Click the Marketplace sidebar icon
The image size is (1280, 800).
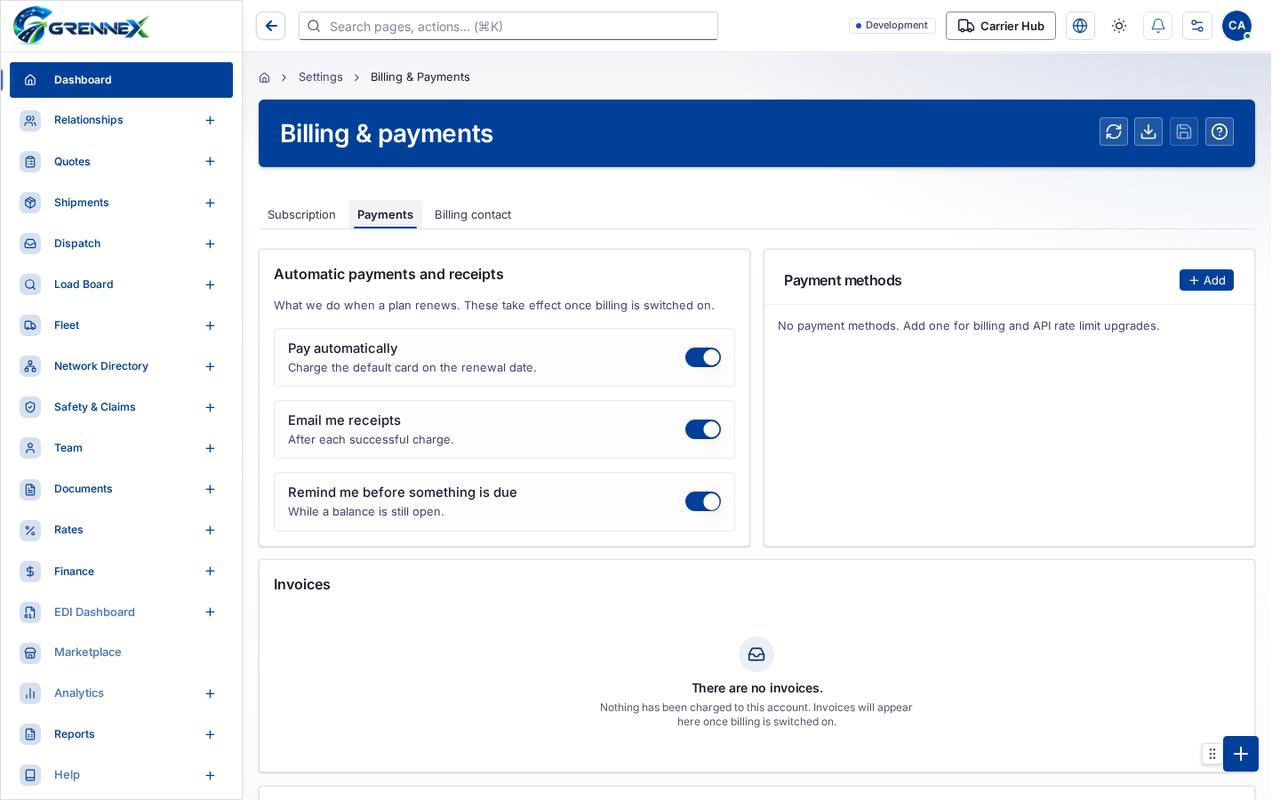coord(31,652)
